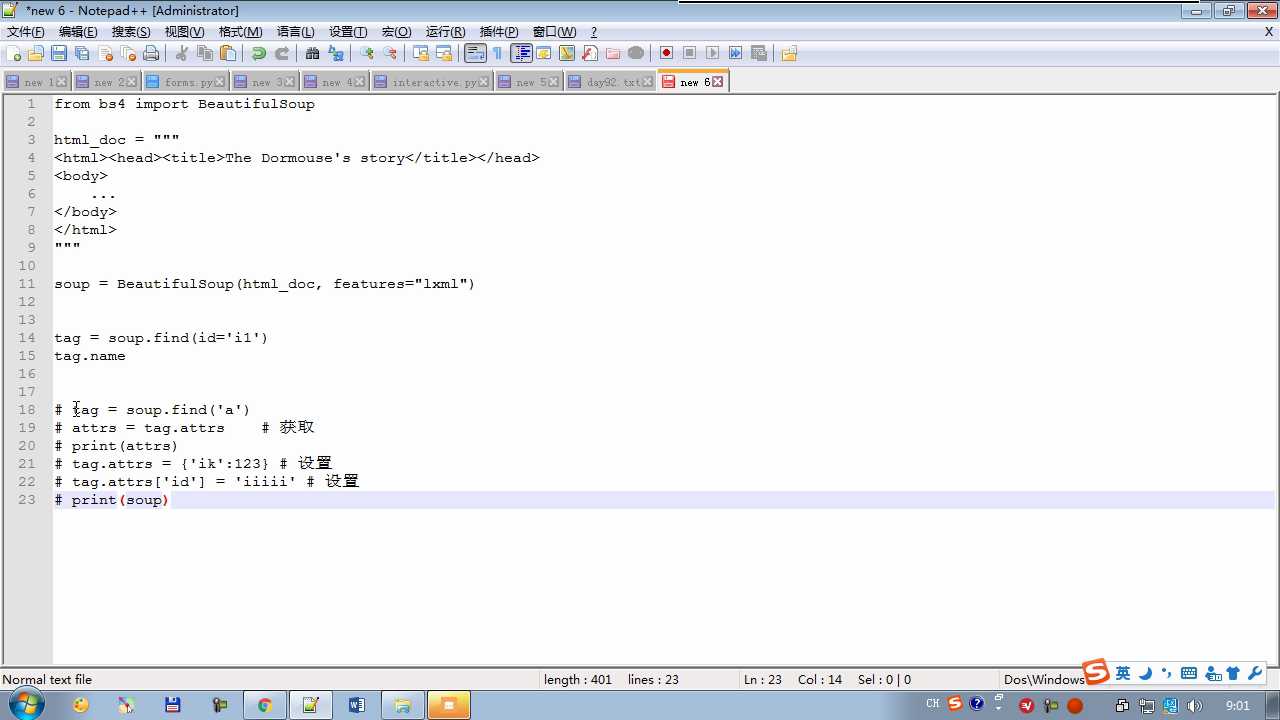1280x720 pixels.
Task: Switch to the interactive.py tab
Action: (x=432, y=82)
